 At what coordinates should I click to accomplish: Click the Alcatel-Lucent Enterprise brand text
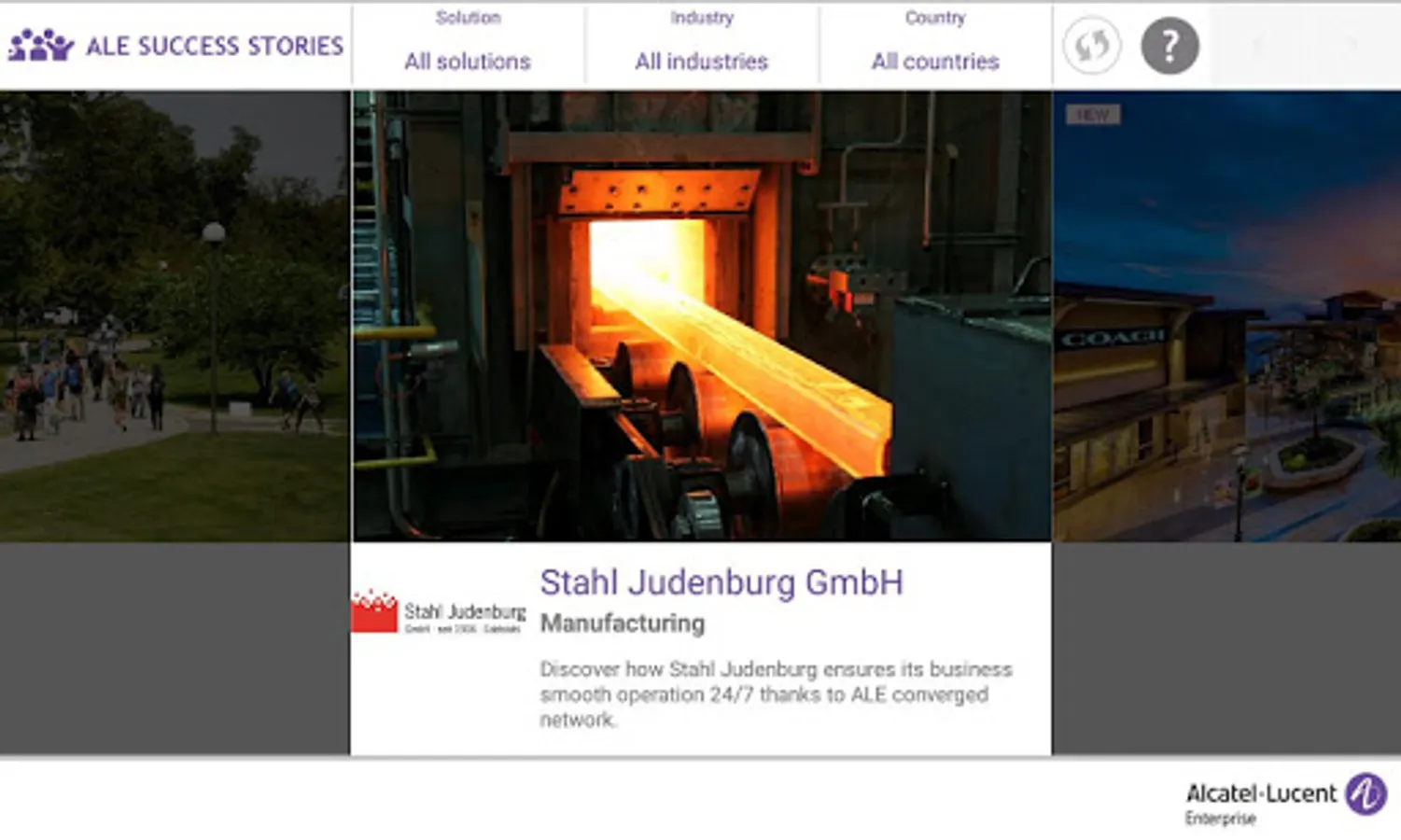[x=1261, y=804]
